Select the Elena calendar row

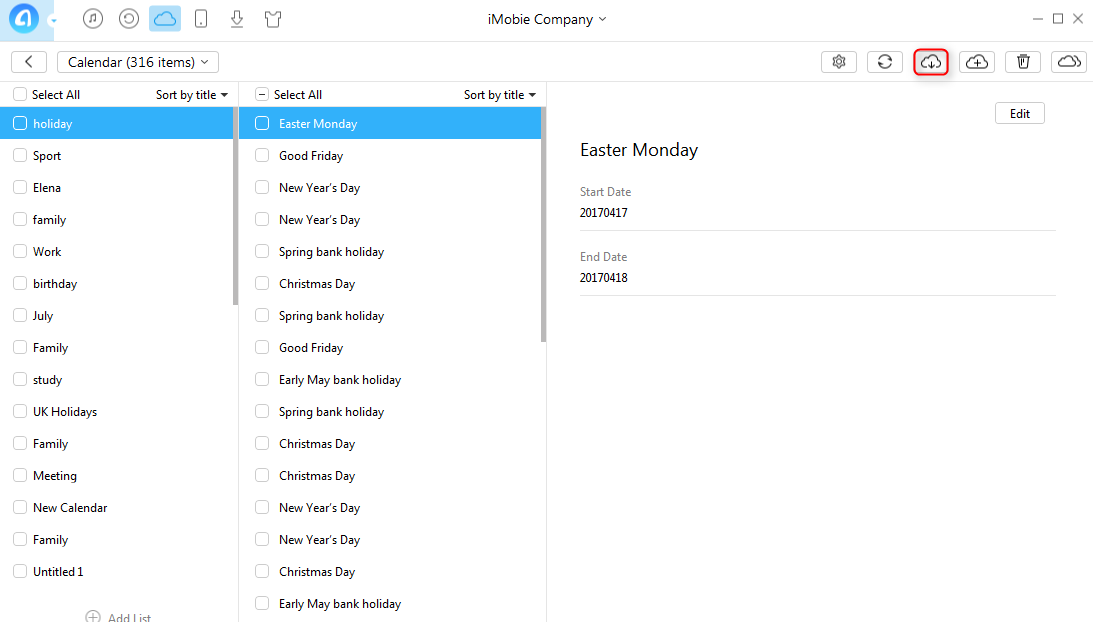[116, 188]
